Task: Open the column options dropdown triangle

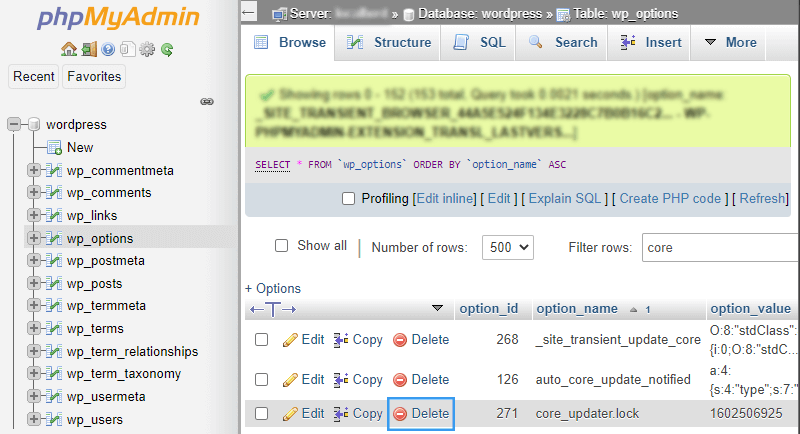Action: (x=437, y=308)
